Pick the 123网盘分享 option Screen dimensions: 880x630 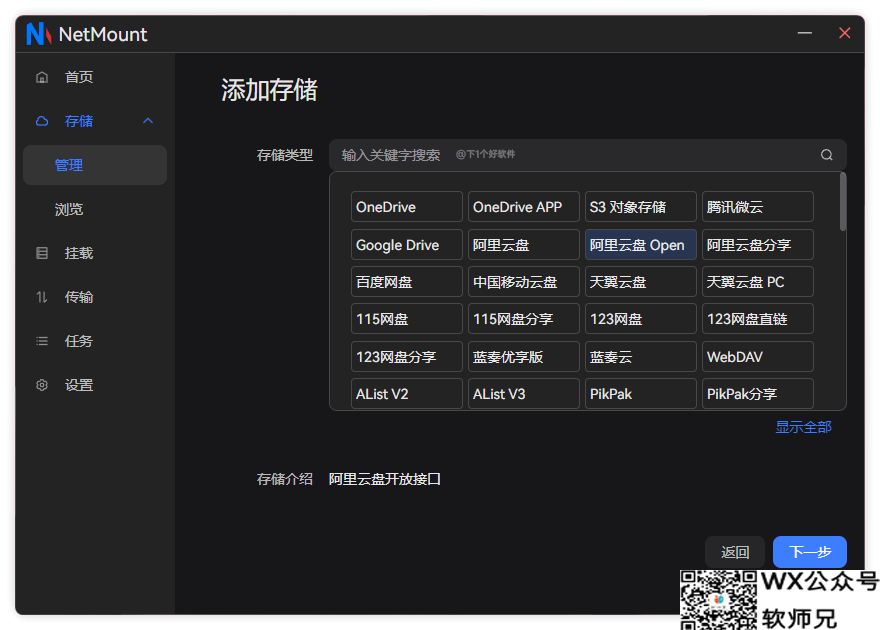click(407, 356)
